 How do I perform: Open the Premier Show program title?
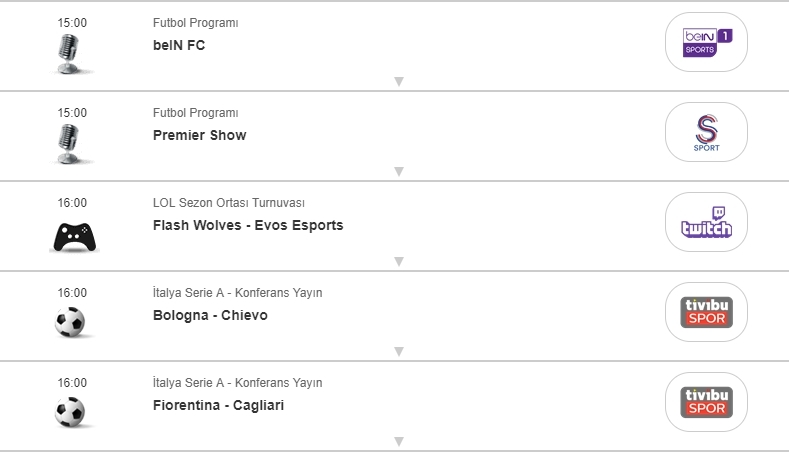coord(199,135)
